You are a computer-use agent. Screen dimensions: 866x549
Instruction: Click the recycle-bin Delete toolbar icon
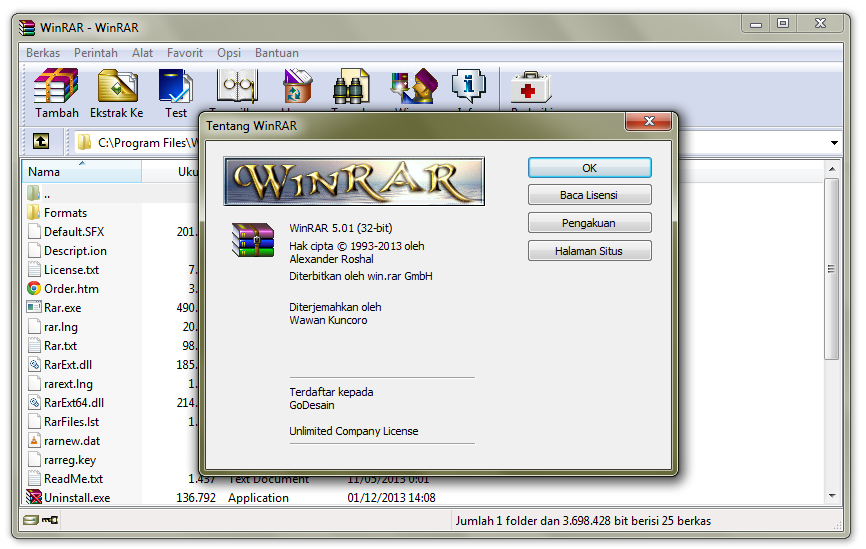[x=297, y=86]
